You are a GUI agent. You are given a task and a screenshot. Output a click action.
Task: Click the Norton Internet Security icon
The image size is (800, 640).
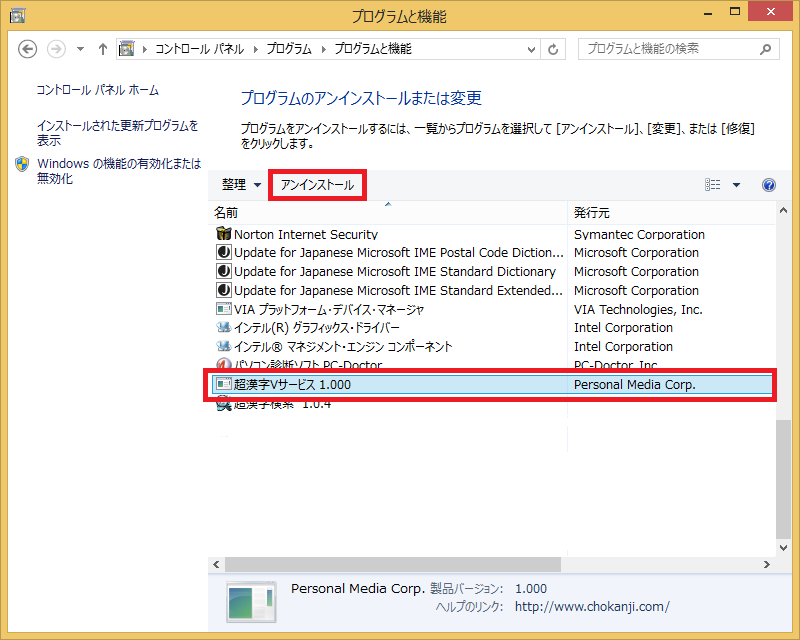point(224,234)
